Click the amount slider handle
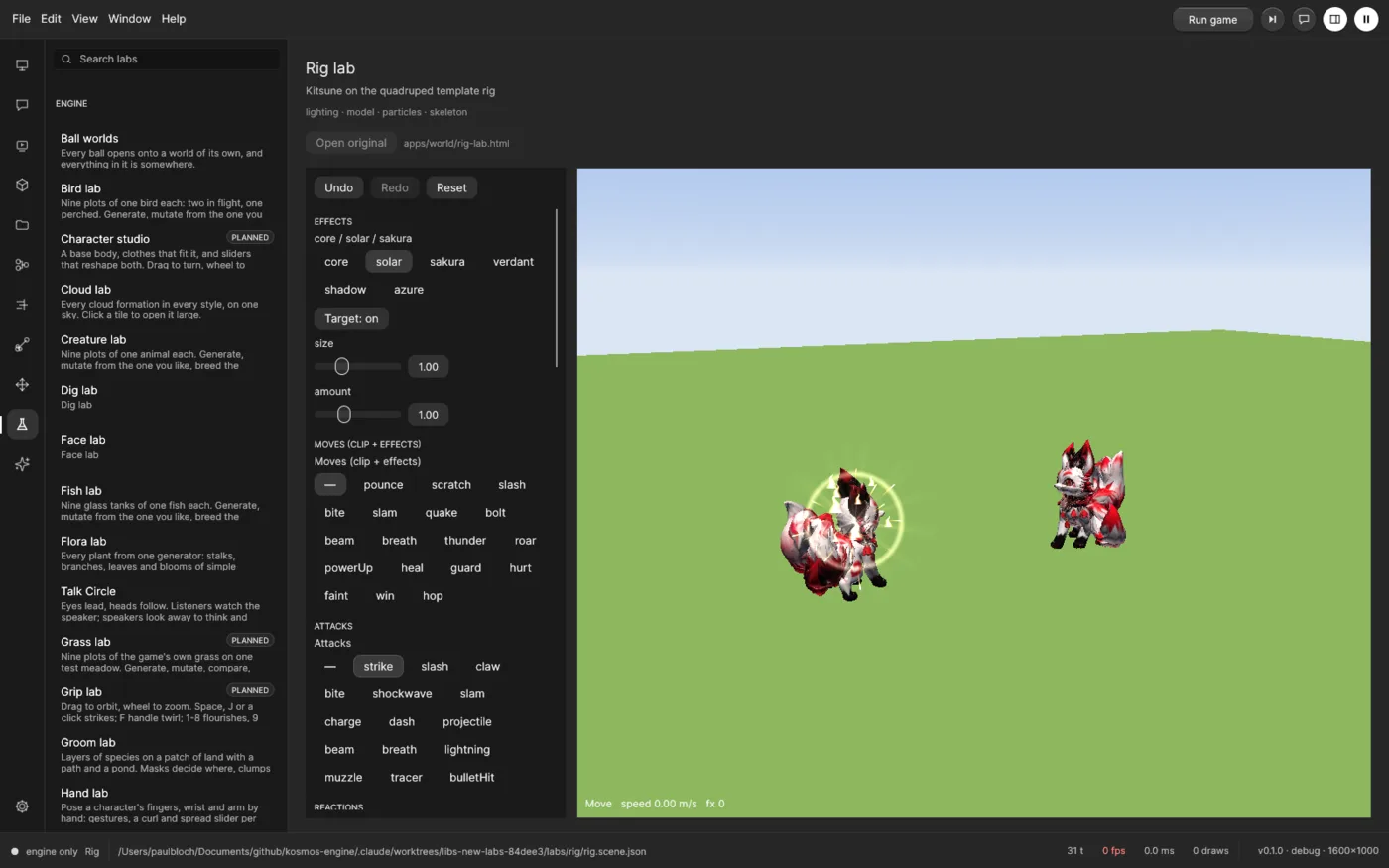This screenshot has width=1389, height=868. [344, 415]
